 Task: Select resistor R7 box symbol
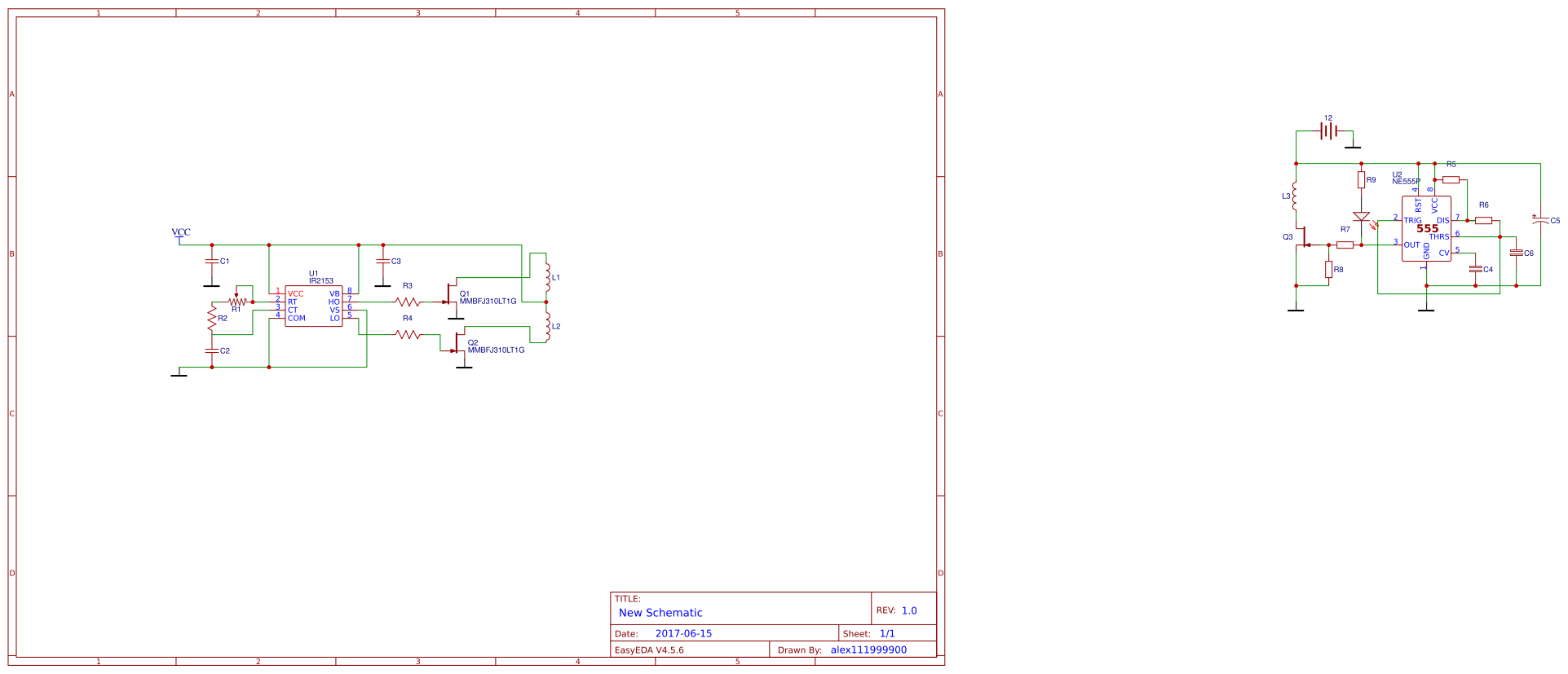1345,244
